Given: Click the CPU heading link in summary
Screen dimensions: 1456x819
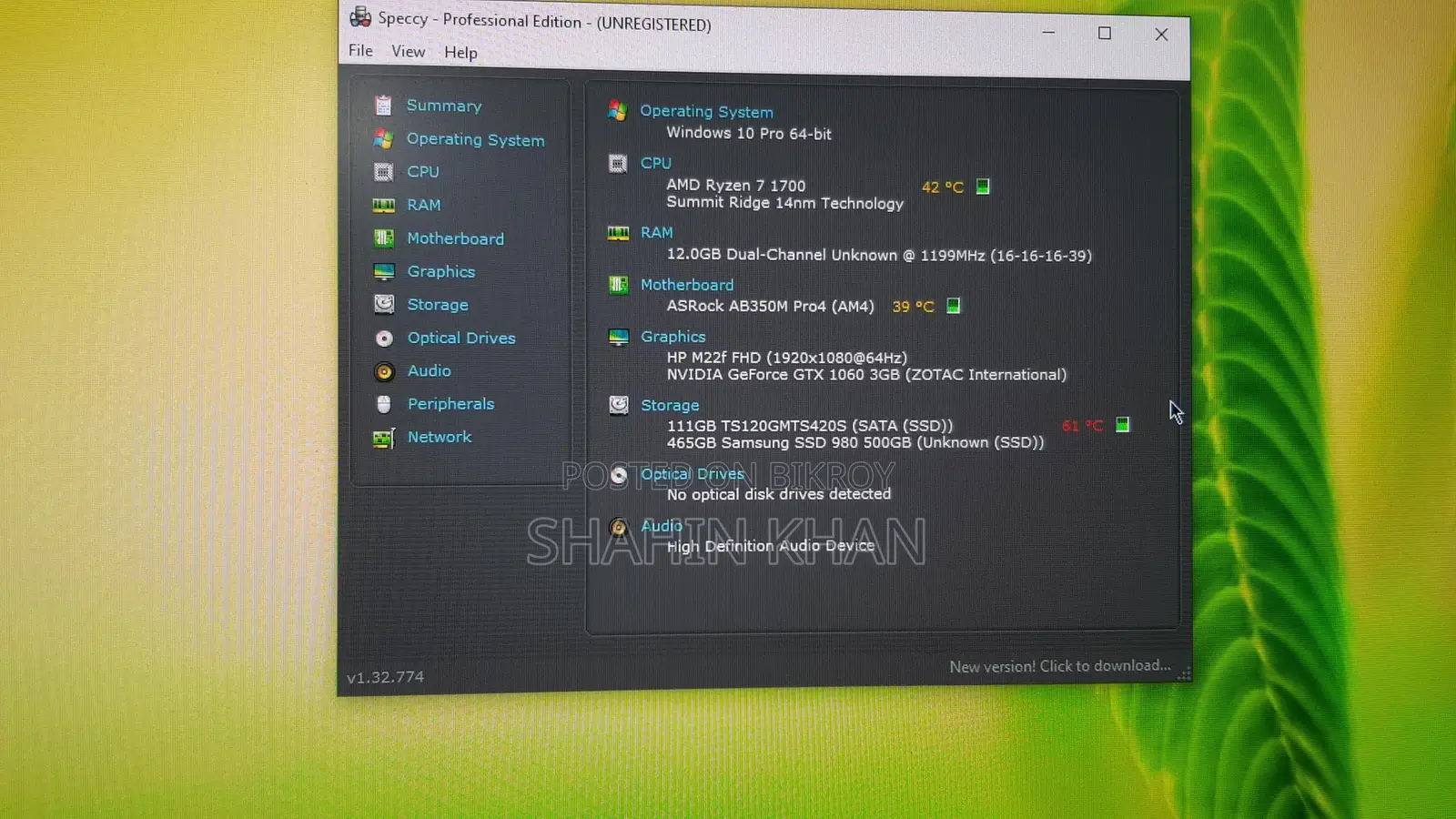Looking at the screenshot, I should pyautogui.click(x=656, y=164).
